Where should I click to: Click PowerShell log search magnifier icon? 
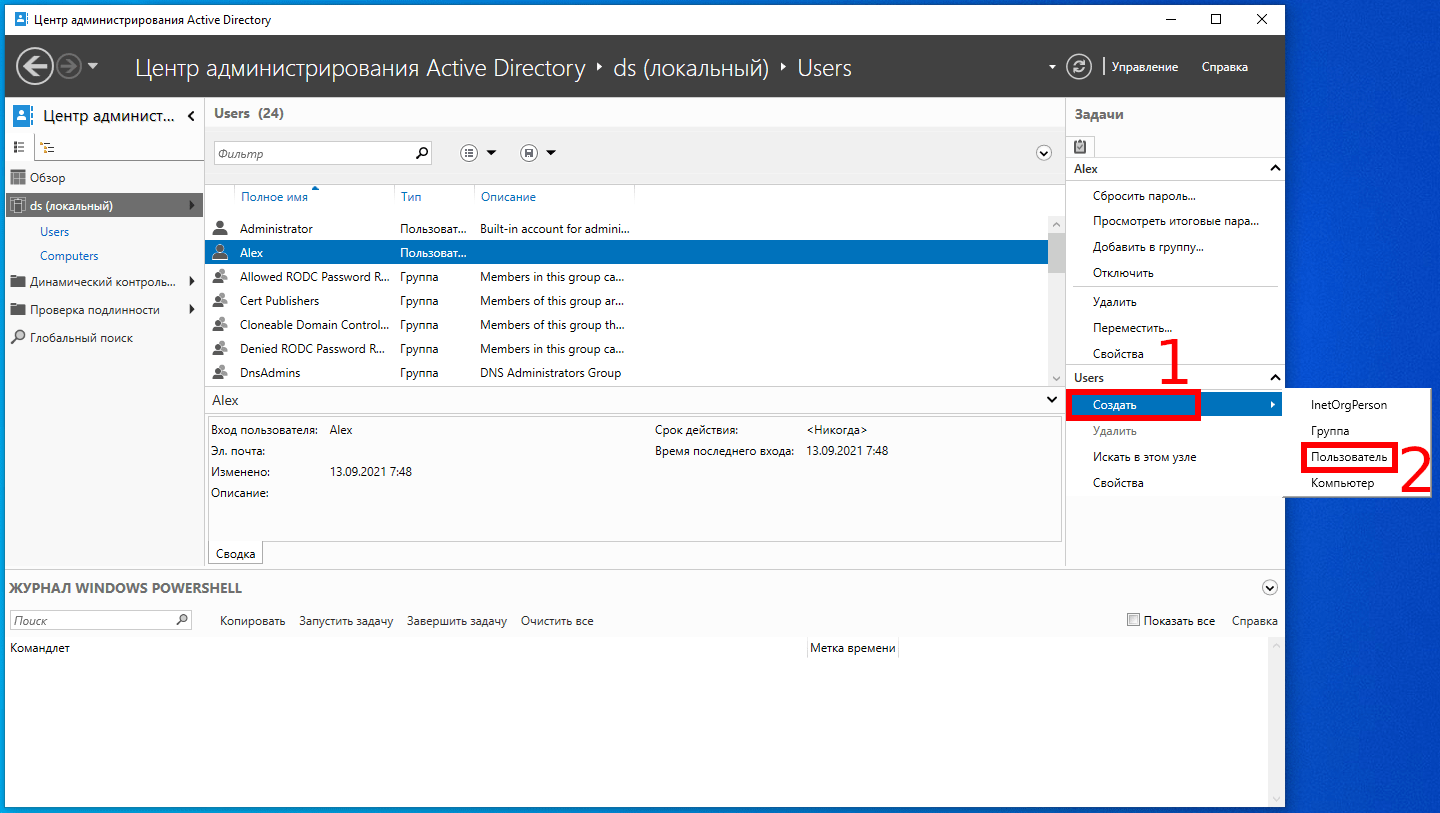click(182, 620)
